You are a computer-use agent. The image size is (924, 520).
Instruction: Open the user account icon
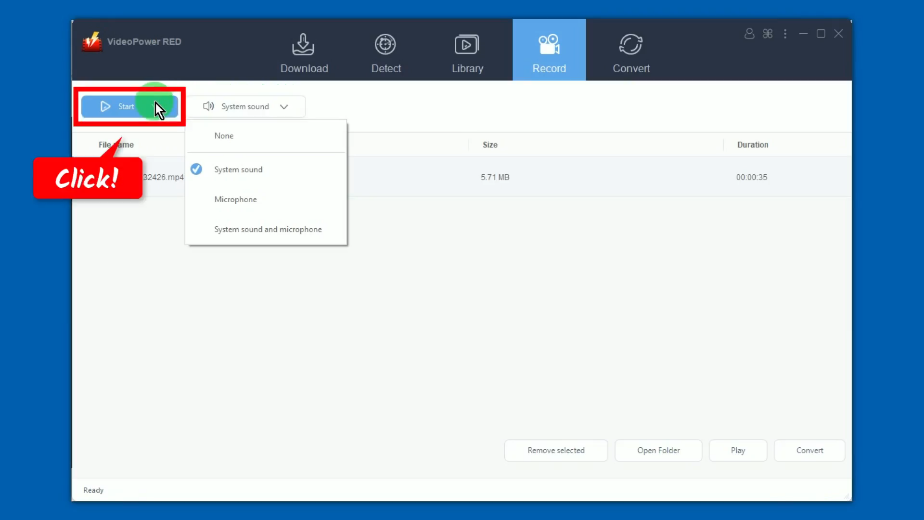click(749, 34)
